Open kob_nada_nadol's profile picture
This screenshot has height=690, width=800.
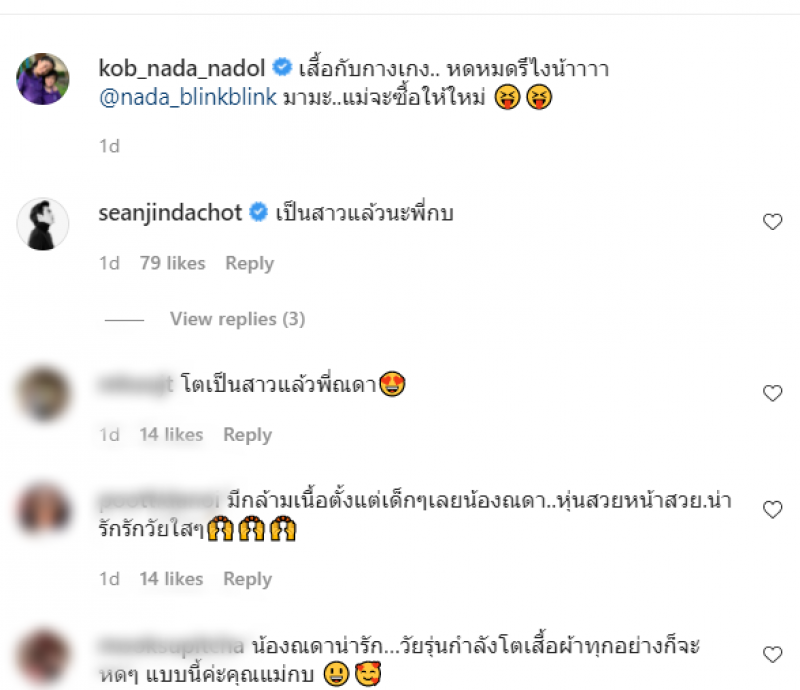(x=43, y=79)
